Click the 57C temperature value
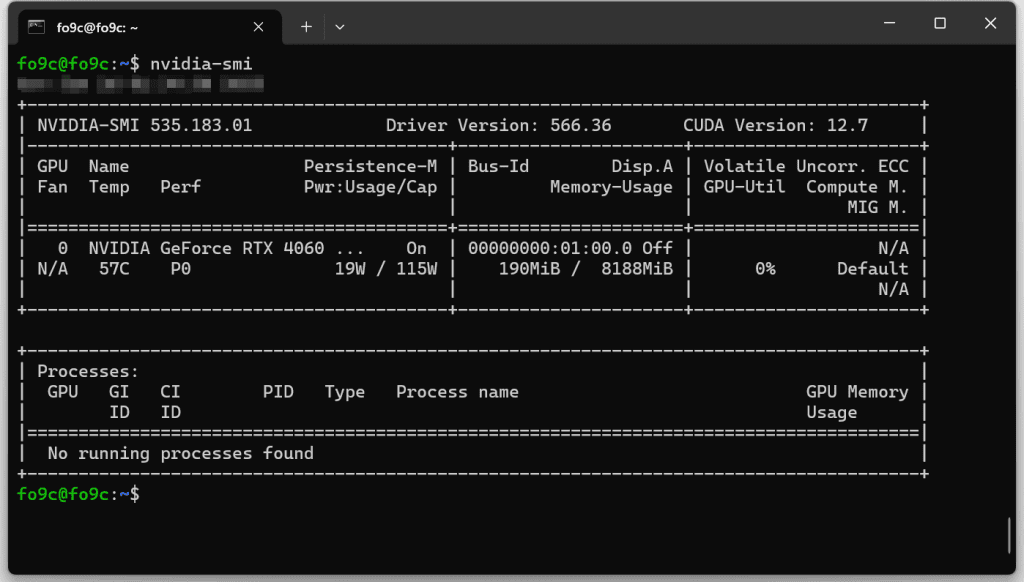Image resolution: width=1024 pixels, height=582 pixels. point(114,269)
